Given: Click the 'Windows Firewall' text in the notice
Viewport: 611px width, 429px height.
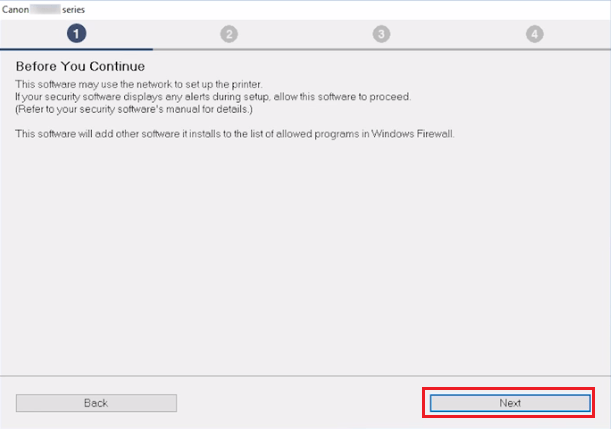Looking at the screenshot, I should pos(413,134).
